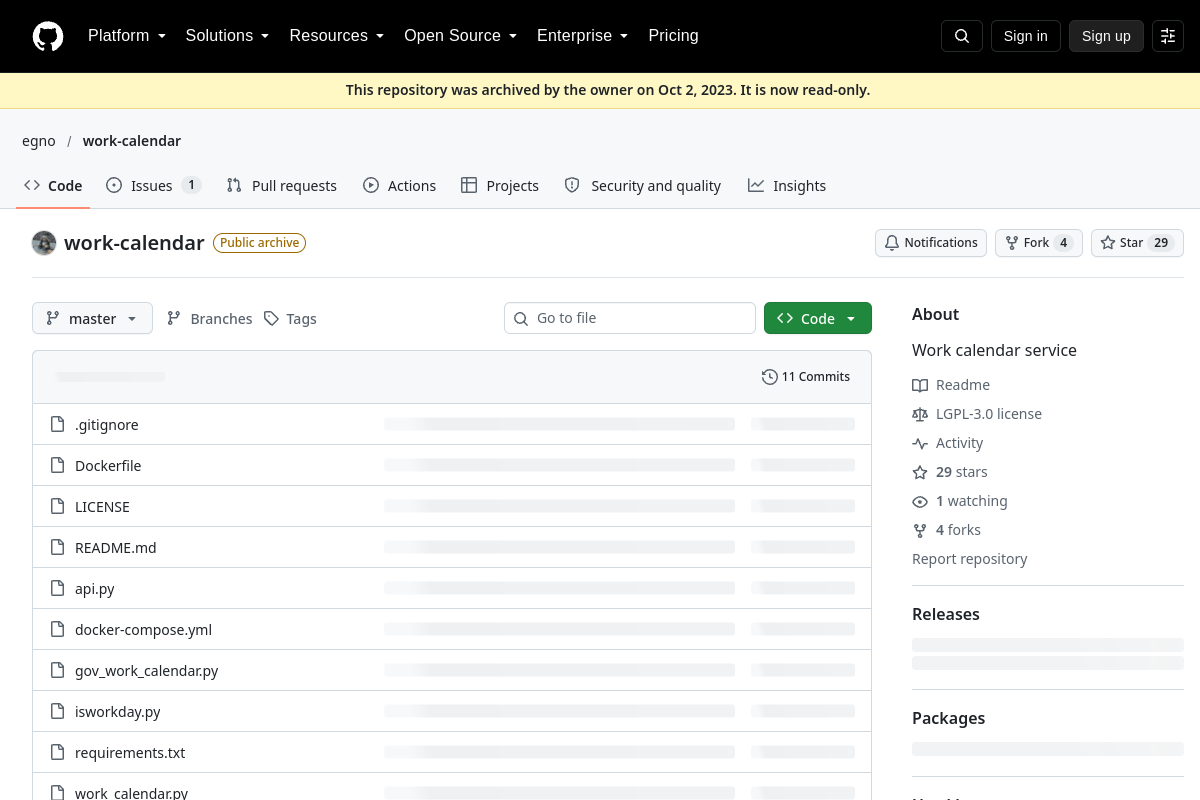Screen dimensions: 1200x800
Task: Expand the Resources menu
Action: pyautogui.click(x=337, y=36)
